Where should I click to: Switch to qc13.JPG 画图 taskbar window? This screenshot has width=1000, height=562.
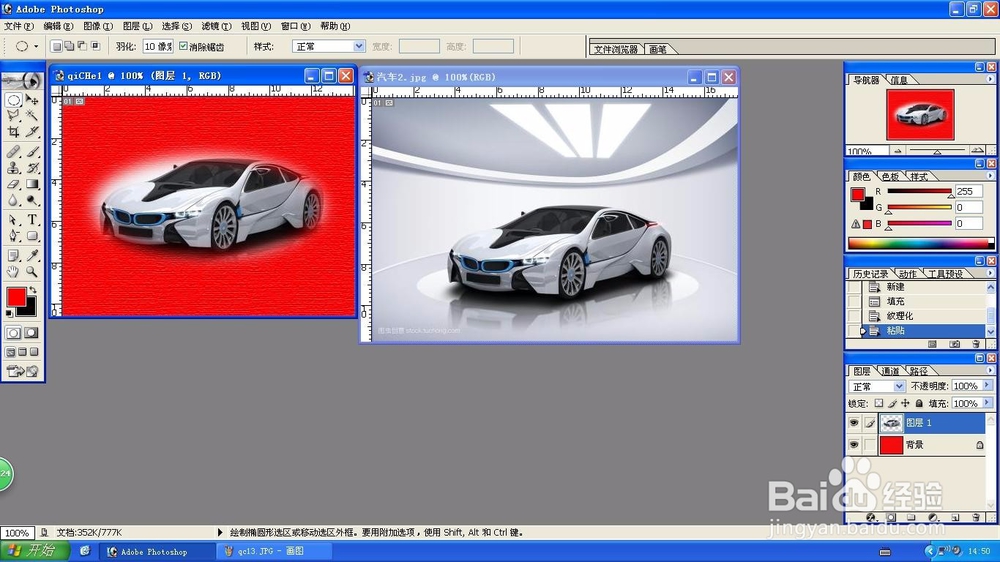coord(274,551)
